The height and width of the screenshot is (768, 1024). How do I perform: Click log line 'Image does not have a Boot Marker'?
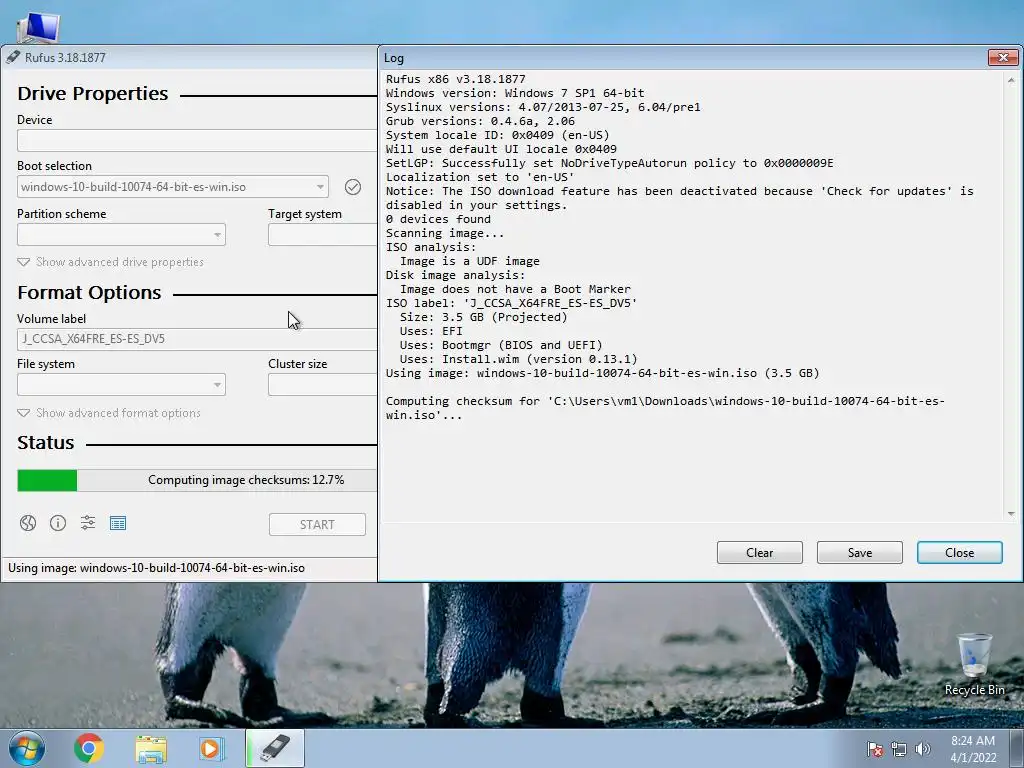pos(515,289)
